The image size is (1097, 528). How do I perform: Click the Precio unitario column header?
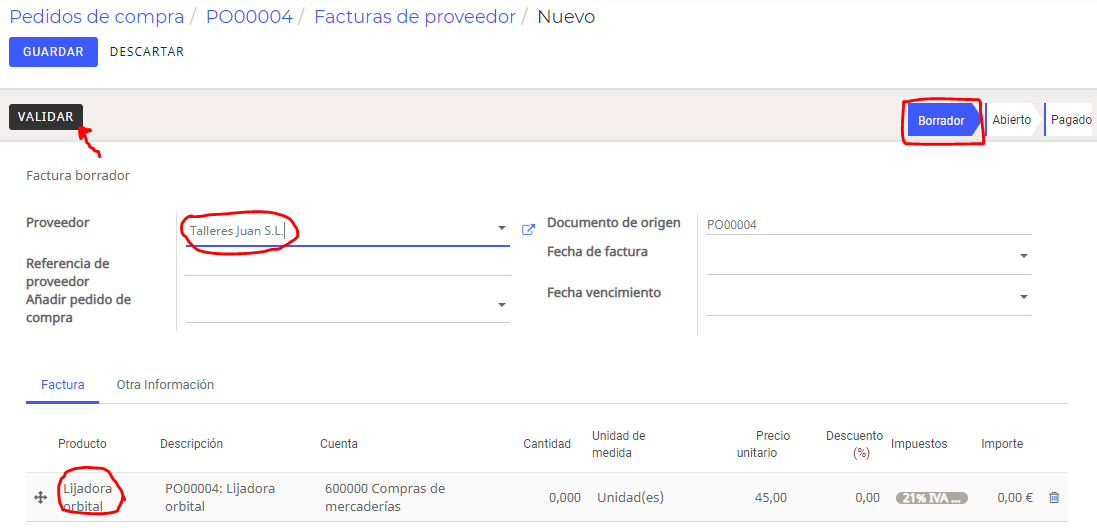(763, 444)
